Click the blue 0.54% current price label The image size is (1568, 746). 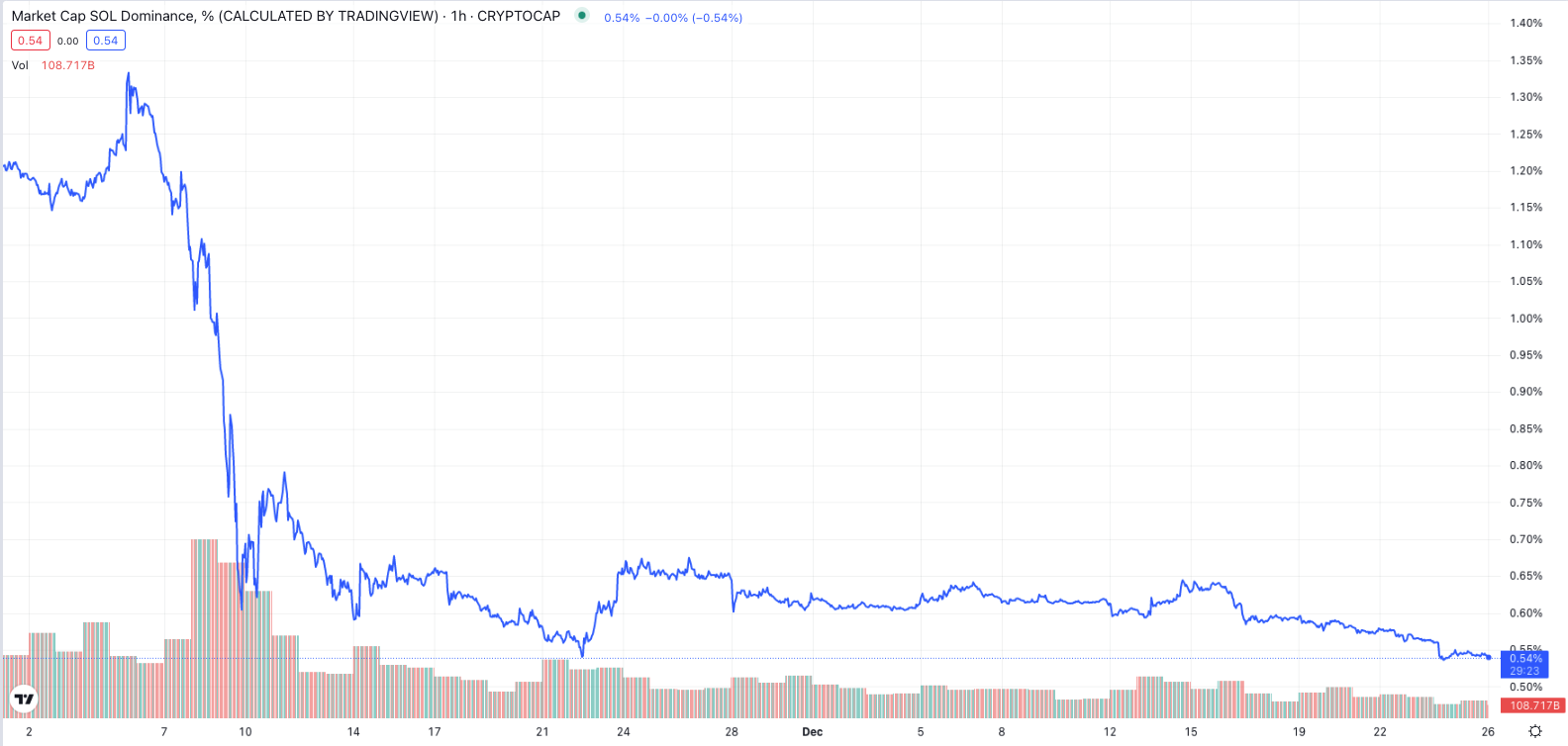click(1524, 658)
